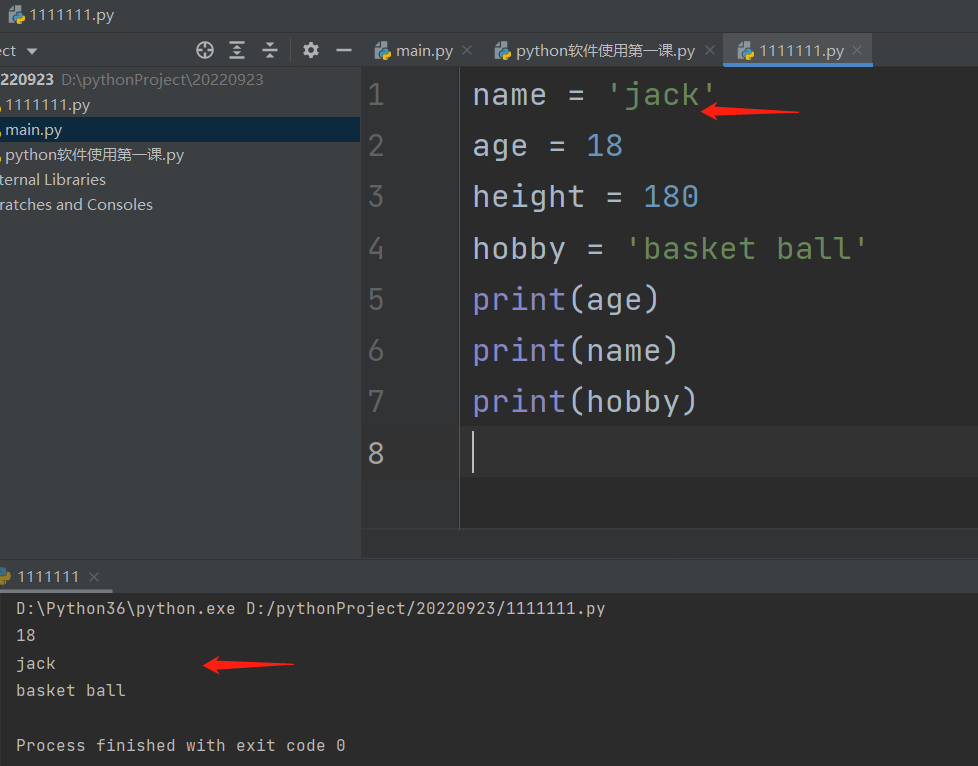Close the main.py editor tab
Viewport: 978px width, 766px height.
(x=467, y=50)
